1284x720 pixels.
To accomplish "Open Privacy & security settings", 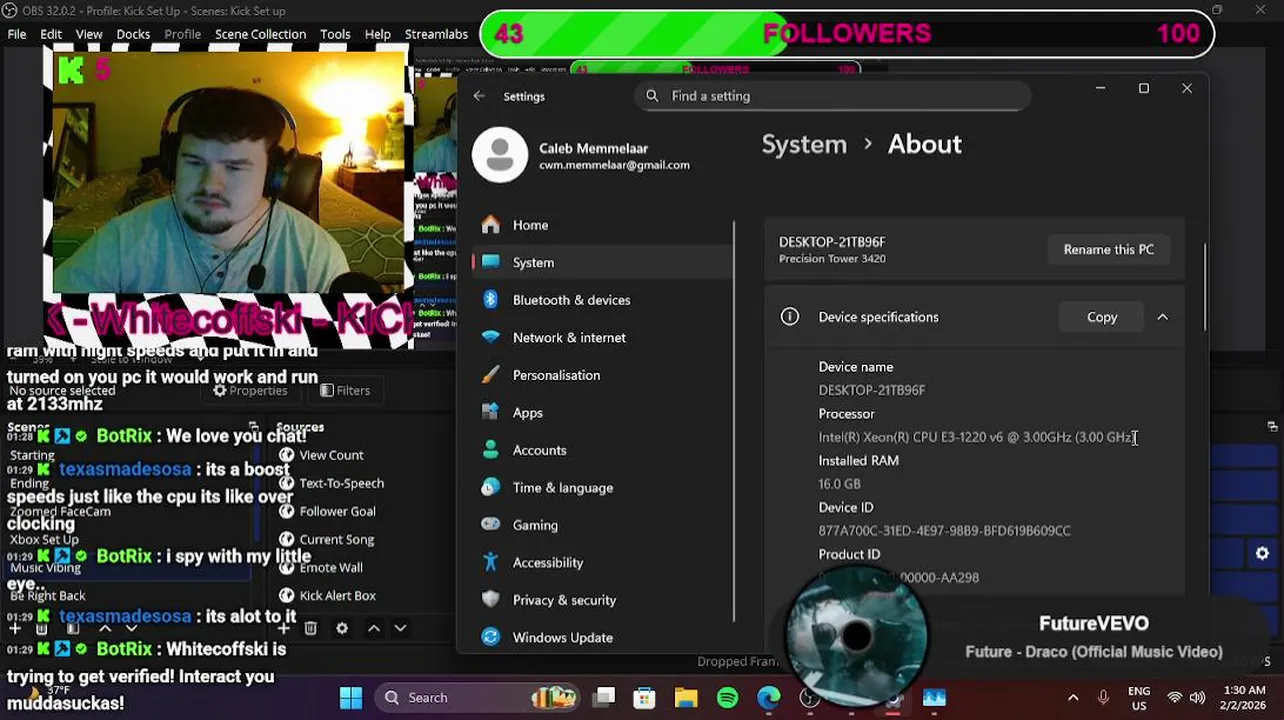I will [603, 600].
